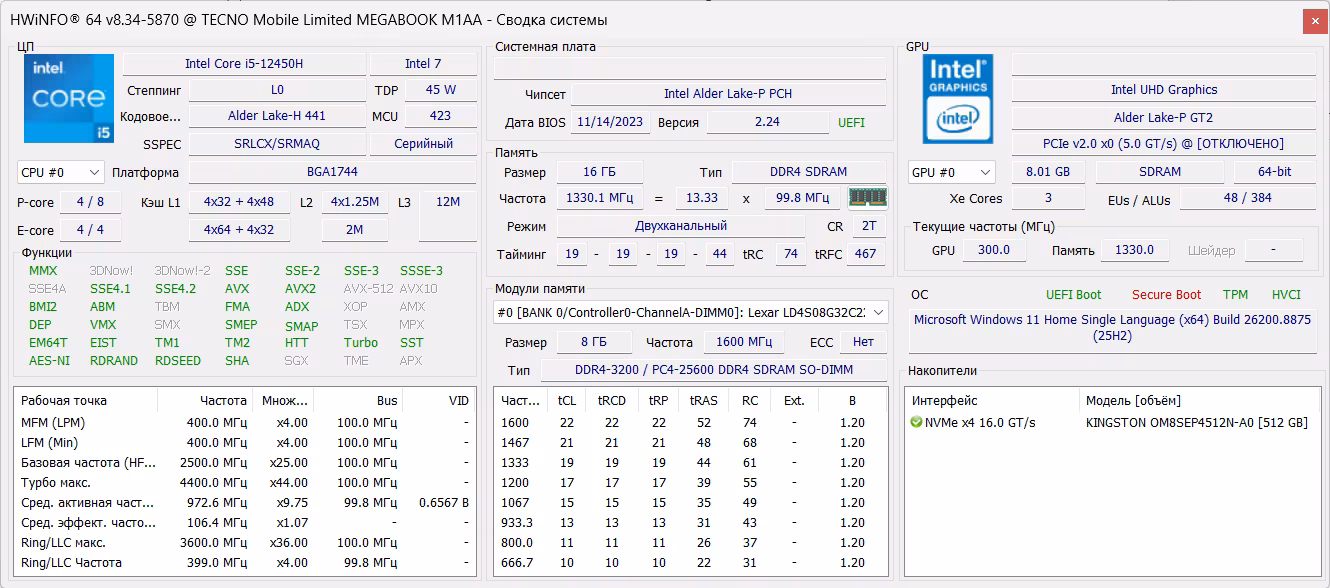
Task: Select the 1600 frequency row in timings table
Action: point(691,423)
